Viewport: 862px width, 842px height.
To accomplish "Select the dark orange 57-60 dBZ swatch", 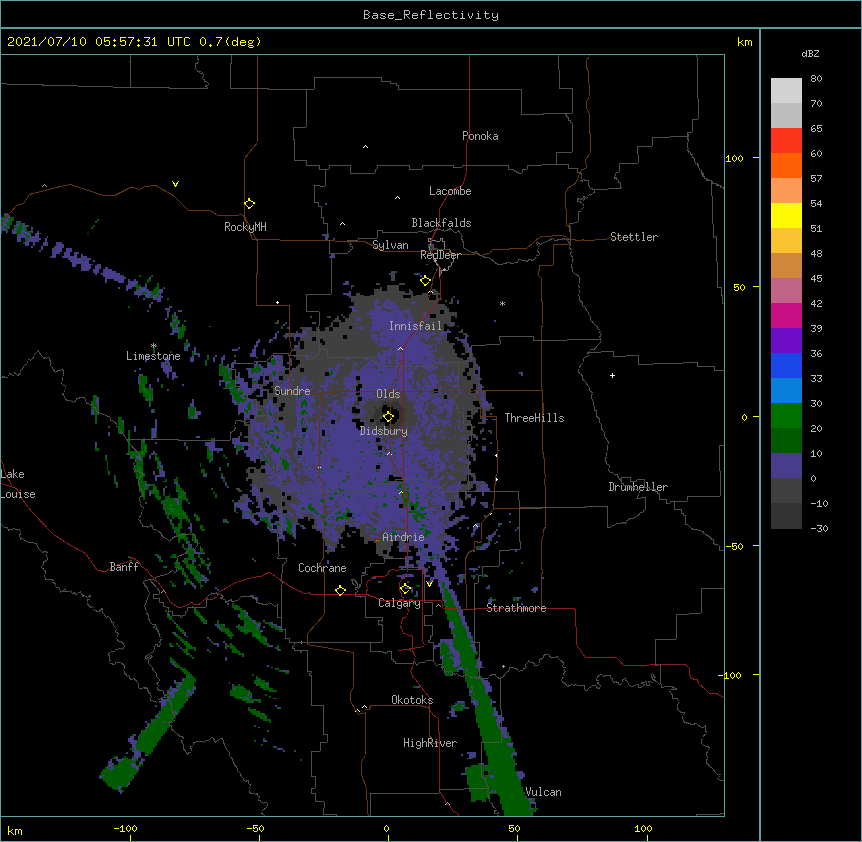I will coord(786,165).
